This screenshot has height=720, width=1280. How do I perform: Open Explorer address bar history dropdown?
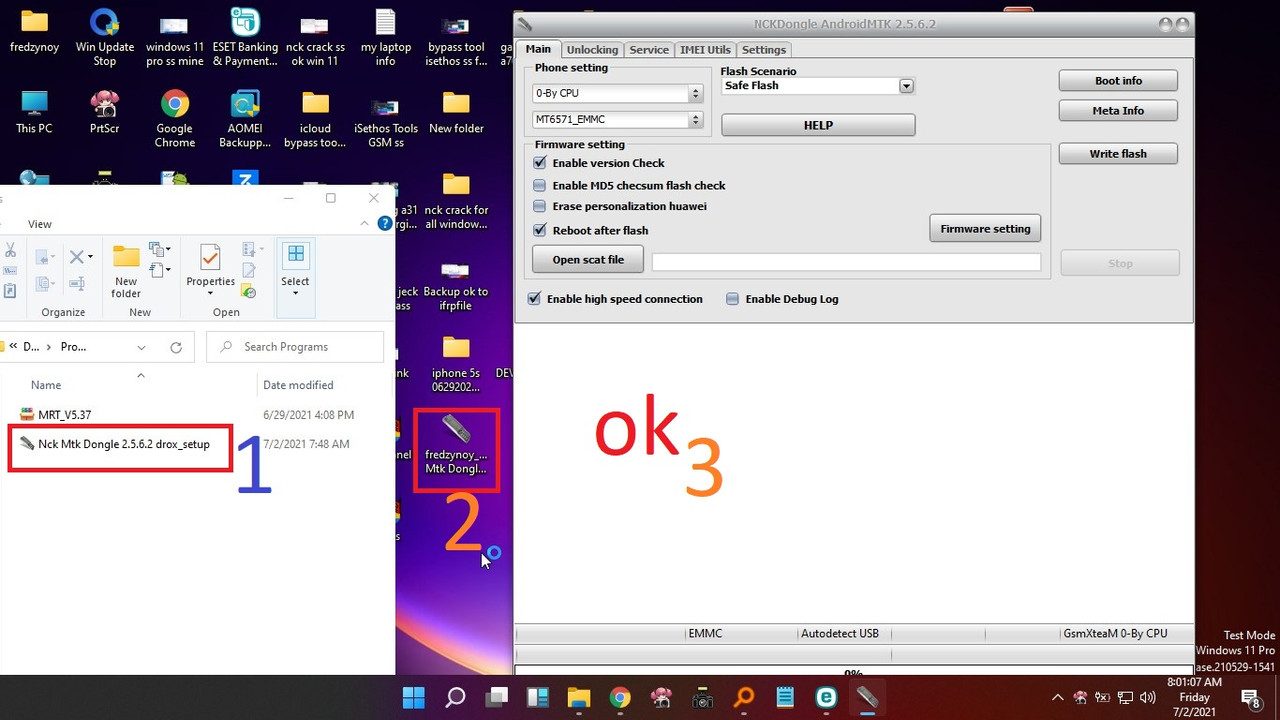(141, 347)
